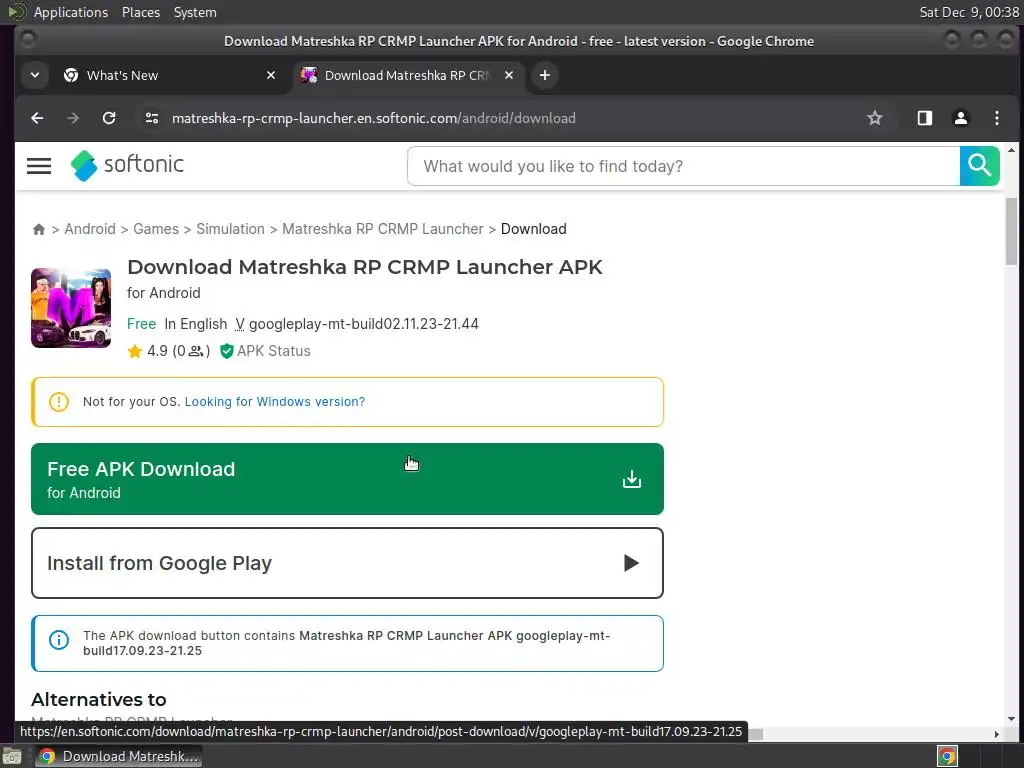The height and width of the screenshot is (768, 1024).
Task: Click the blue search magnifier button
Action: 980,166
